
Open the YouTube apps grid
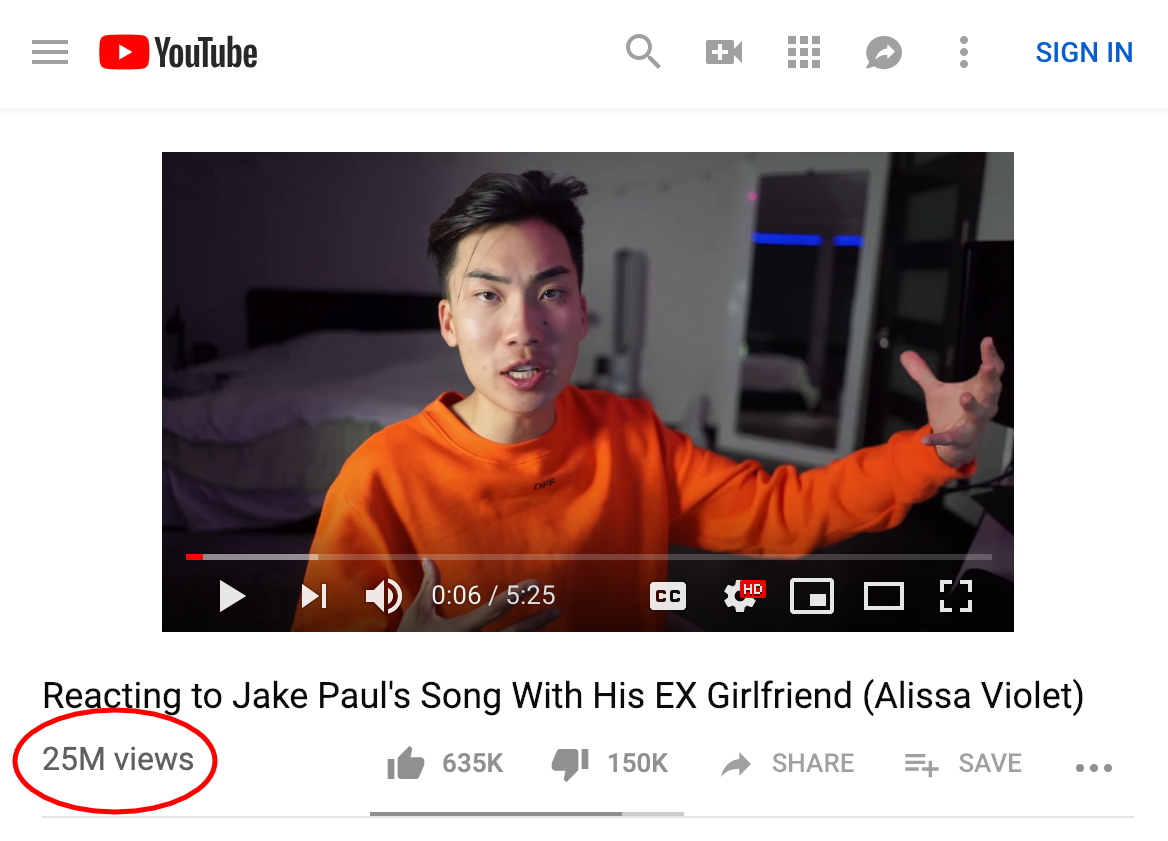[804, 52]
